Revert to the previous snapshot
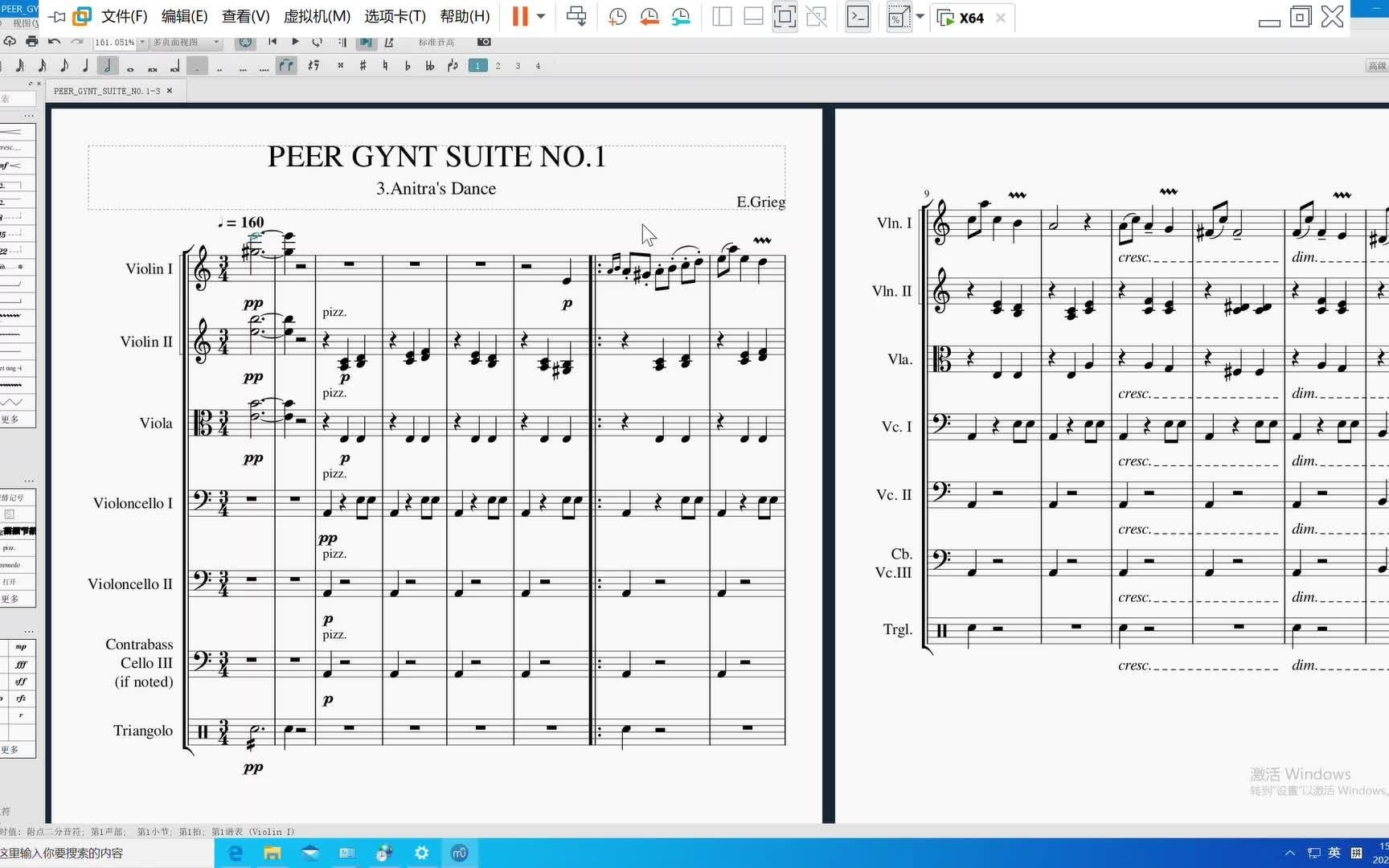 click(649, 17)
